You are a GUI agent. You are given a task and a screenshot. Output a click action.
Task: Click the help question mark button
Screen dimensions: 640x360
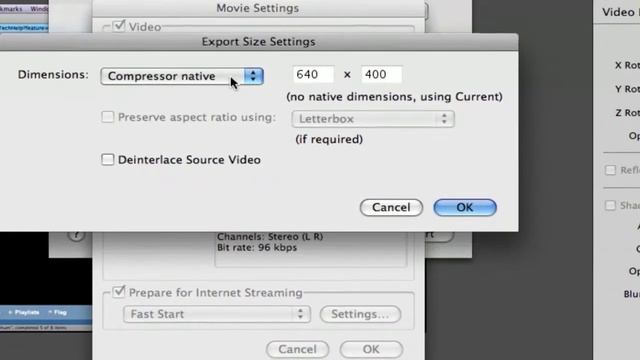pyautogui.click(x=76, y=236)
